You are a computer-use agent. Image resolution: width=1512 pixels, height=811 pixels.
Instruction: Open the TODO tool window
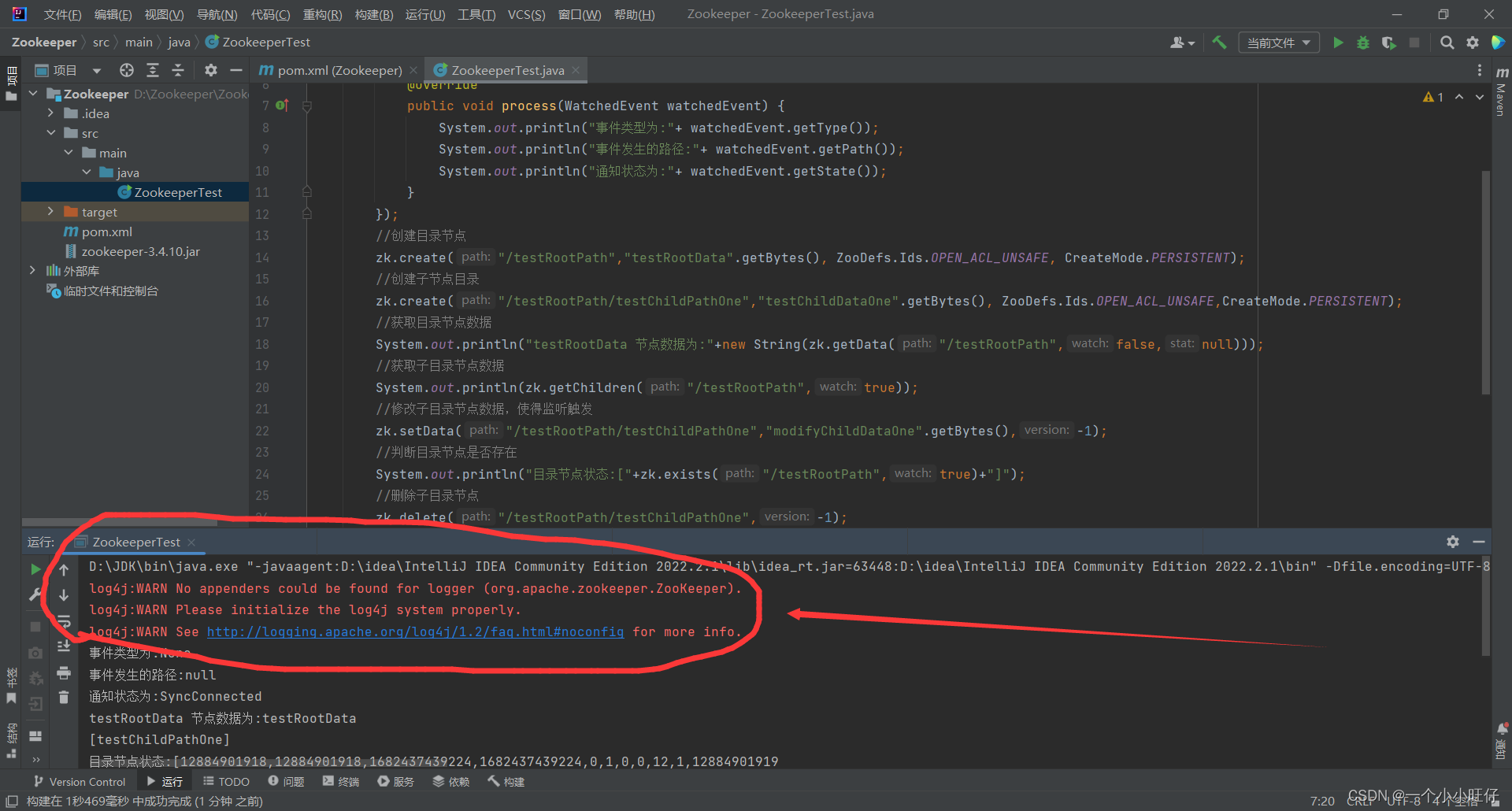coord(226,782)
